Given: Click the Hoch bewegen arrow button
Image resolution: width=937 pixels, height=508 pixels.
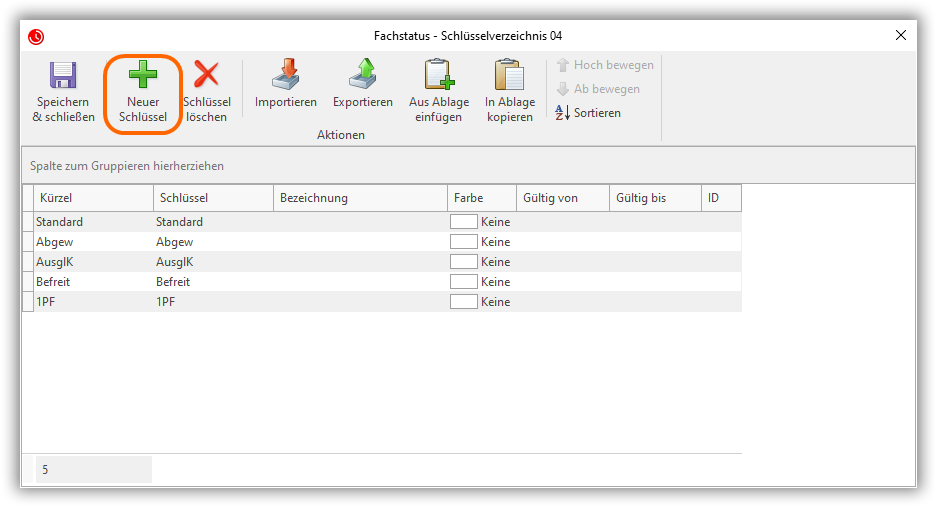Looking at the screenshot, I should point(604,65).
